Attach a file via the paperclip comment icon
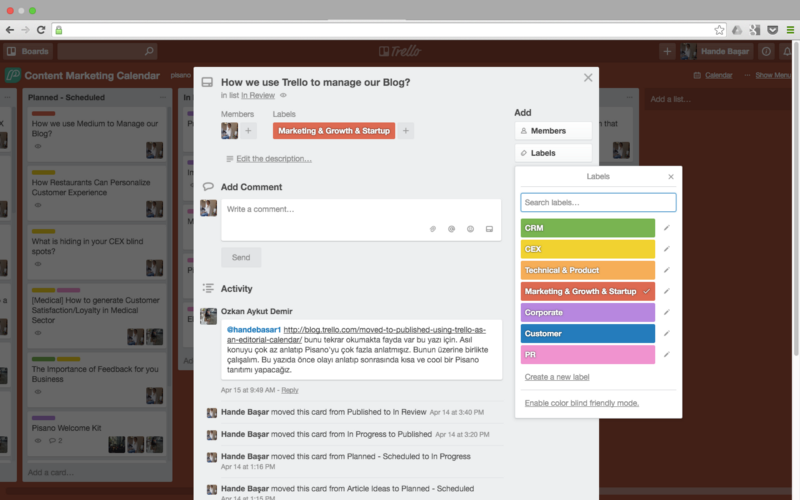The height and width of the screenshot is (500, 800). pos(433,229)
